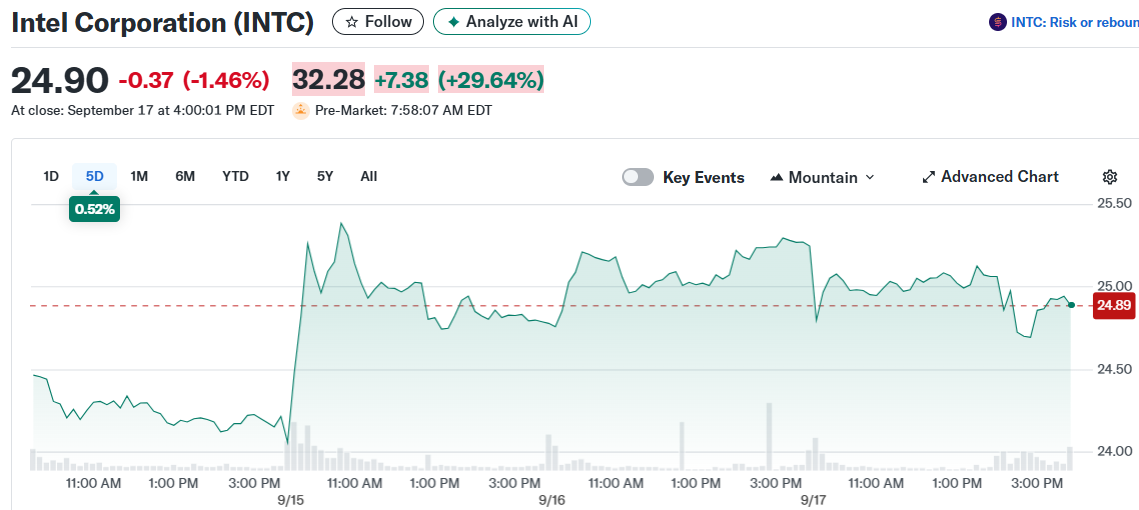Click the 9/15 date label on axis
Screen dimensions: 1139x510
point(289,500)
